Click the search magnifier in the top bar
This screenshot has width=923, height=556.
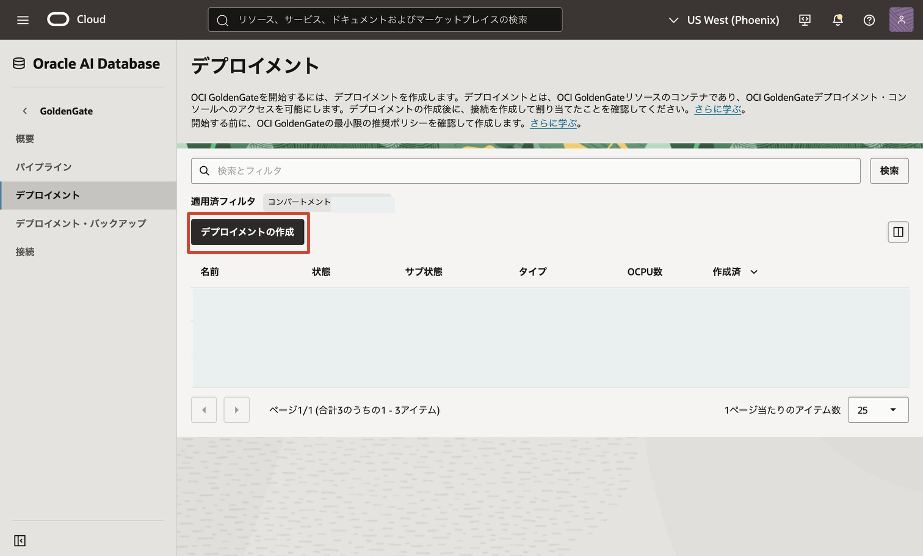click(223, 20)
